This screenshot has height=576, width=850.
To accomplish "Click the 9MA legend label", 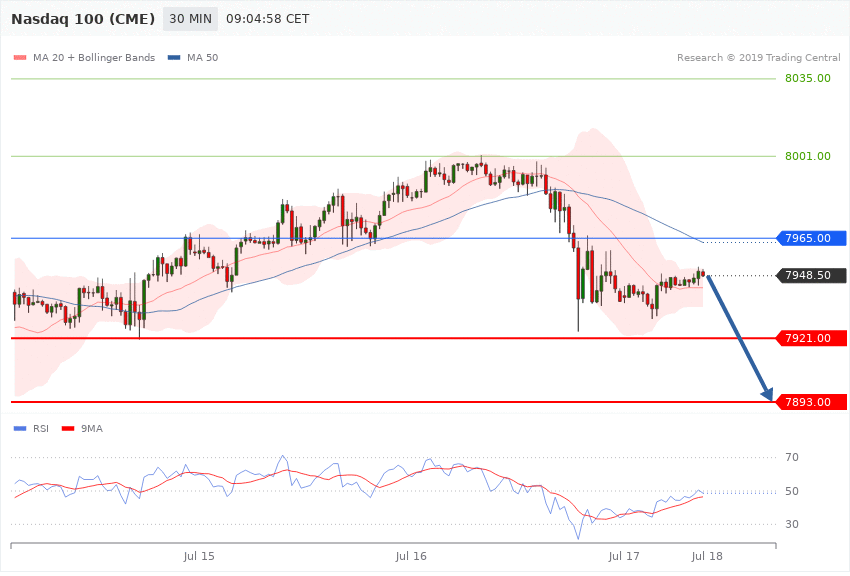I will pyautogui.click(x=92, y=429).
